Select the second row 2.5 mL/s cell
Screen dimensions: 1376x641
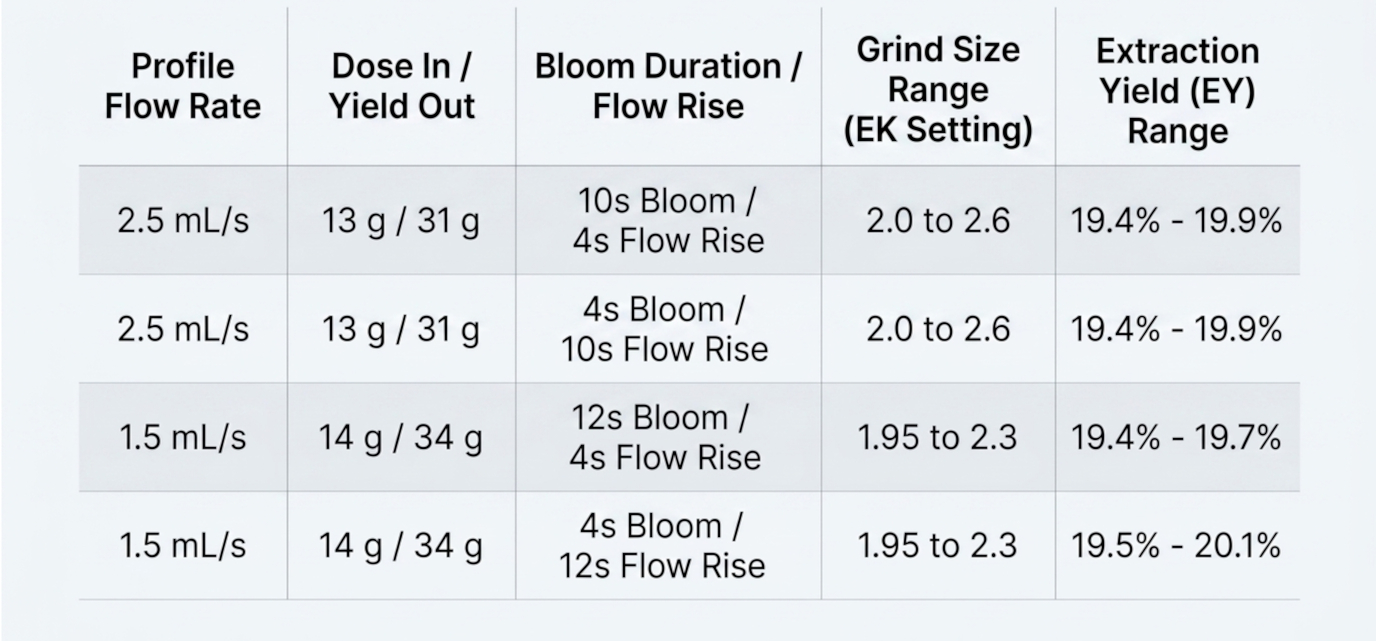point(183,329)
